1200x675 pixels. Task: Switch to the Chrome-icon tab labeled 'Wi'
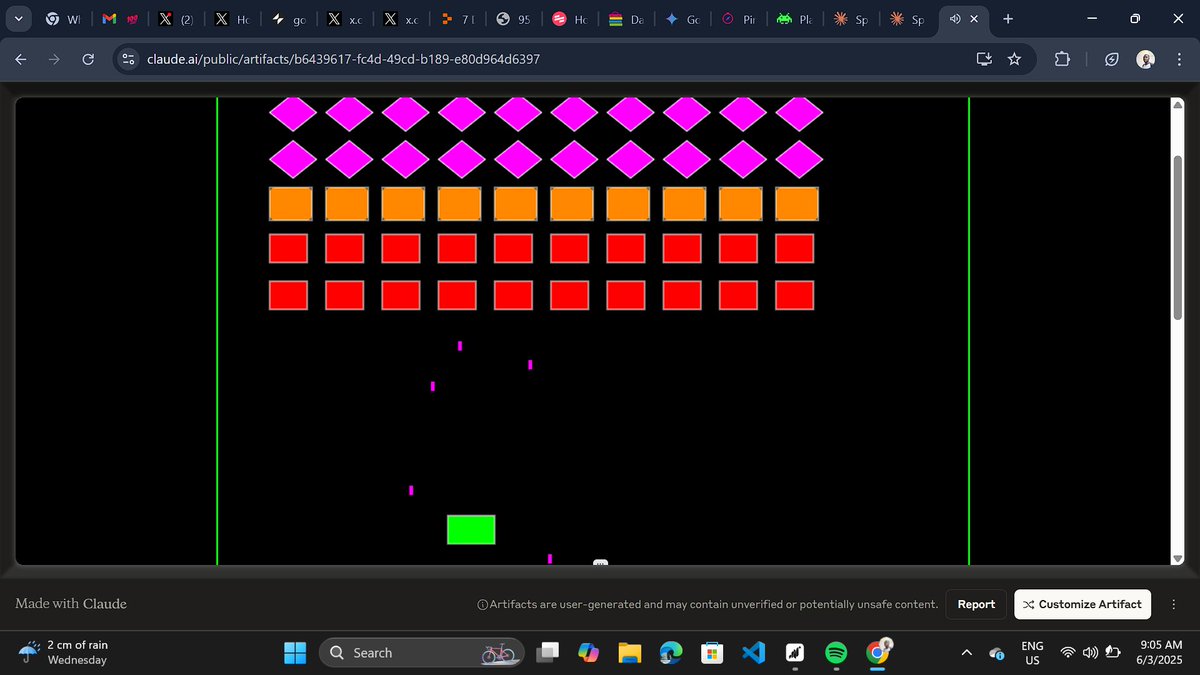pyautogui.click(x=62, y=19)
